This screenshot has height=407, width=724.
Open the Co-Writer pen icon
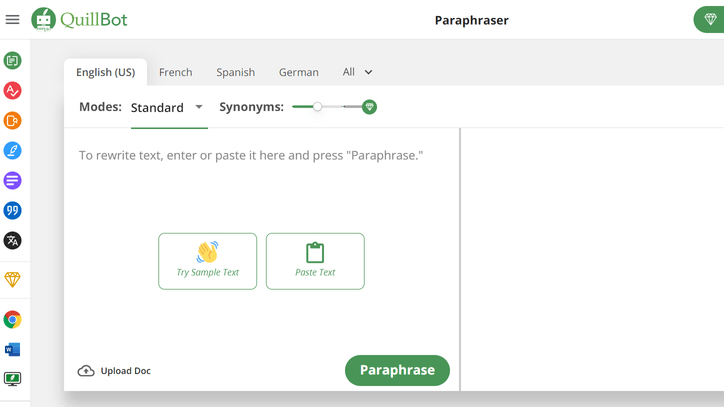click(x=12, y=151)
